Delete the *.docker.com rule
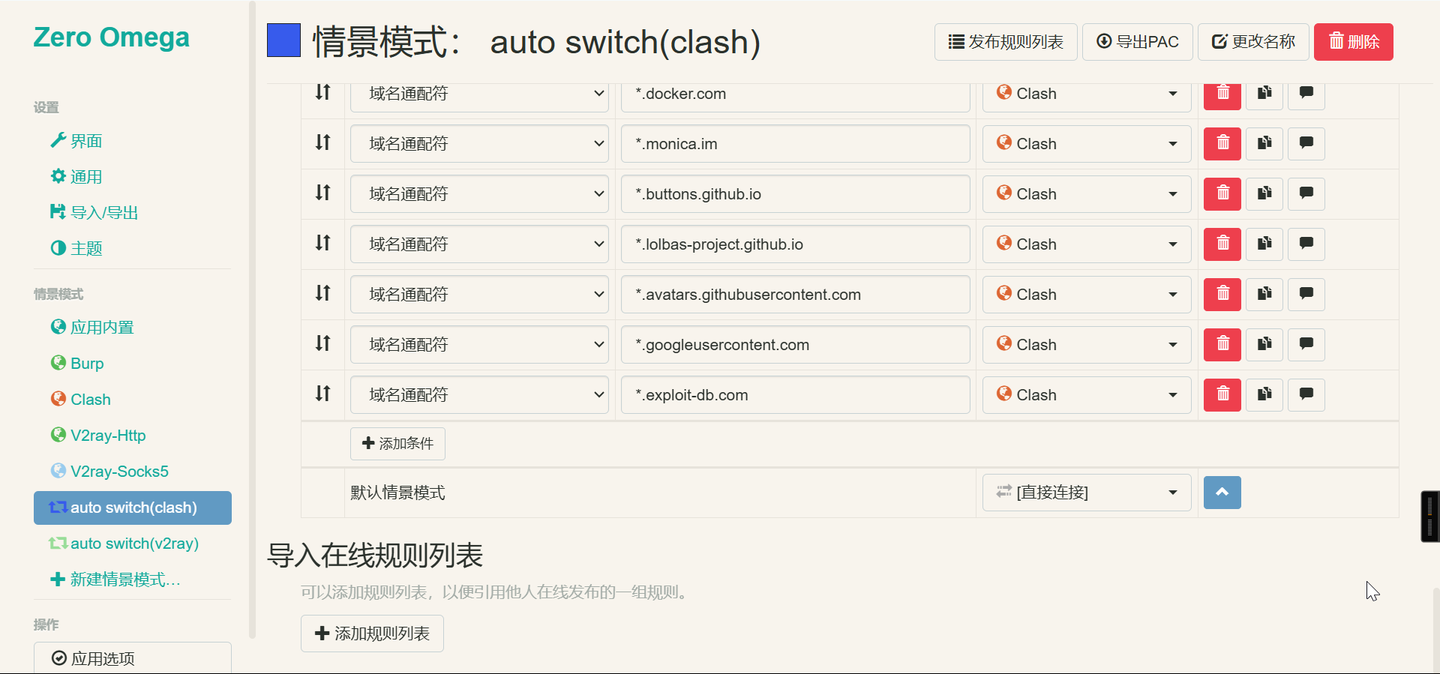Viewport: 1440px width, 674px height. coord(1221,93)
